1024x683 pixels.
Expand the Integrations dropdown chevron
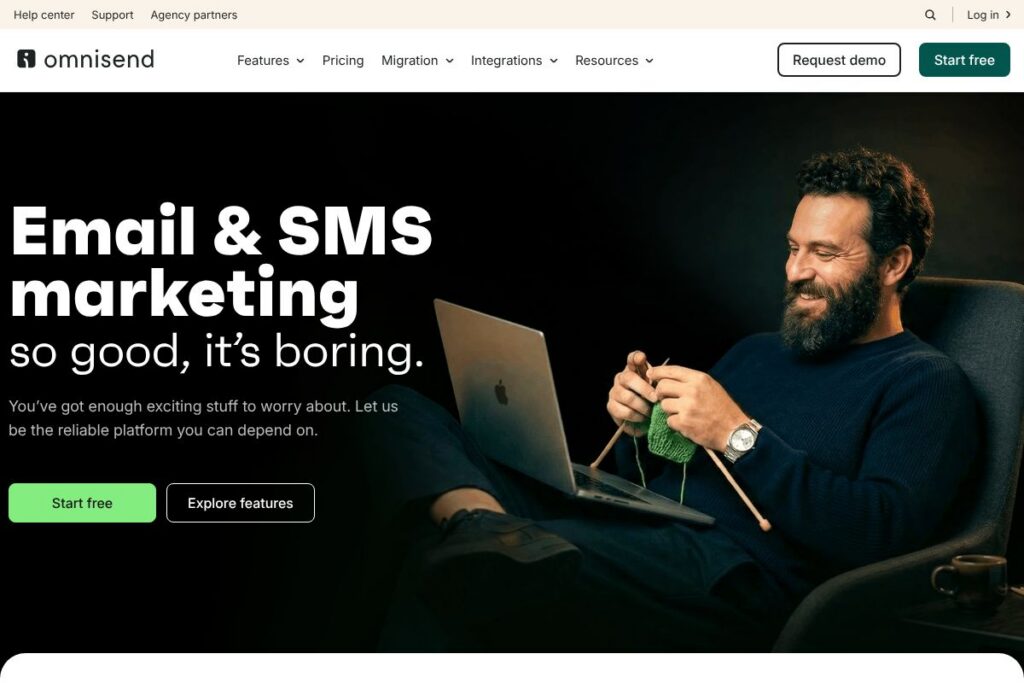(554, 61)
